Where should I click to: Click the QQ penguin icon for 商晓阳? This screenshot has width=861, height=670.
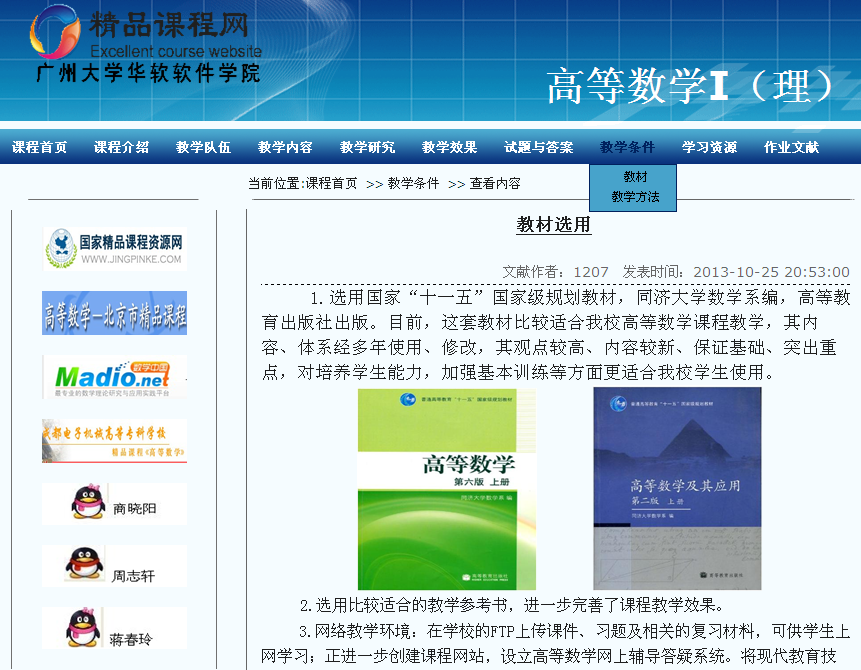(x=89, y=503)
